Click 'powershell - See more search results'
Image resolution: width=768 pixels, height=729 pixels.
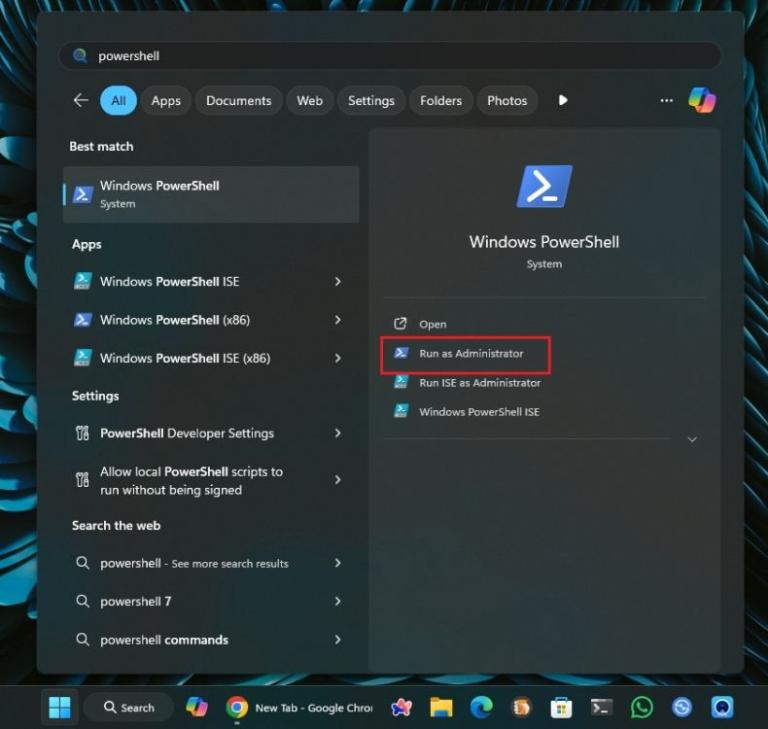pos(194,563)
